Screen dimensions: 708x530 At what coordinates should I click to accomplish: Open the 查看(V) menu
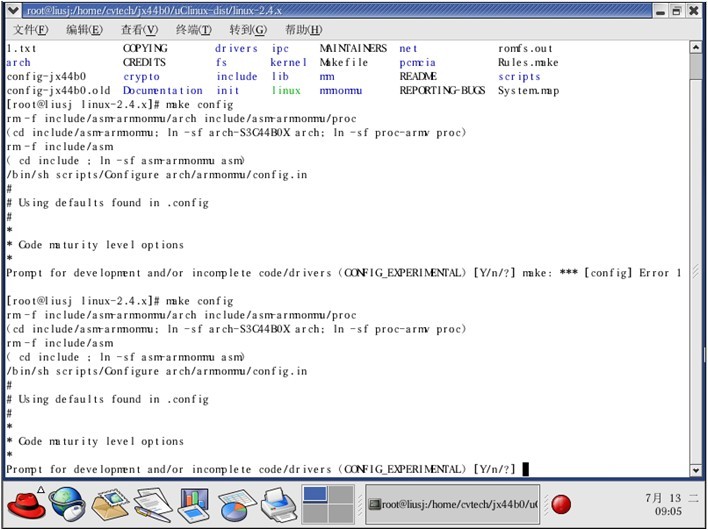point(138,30)
